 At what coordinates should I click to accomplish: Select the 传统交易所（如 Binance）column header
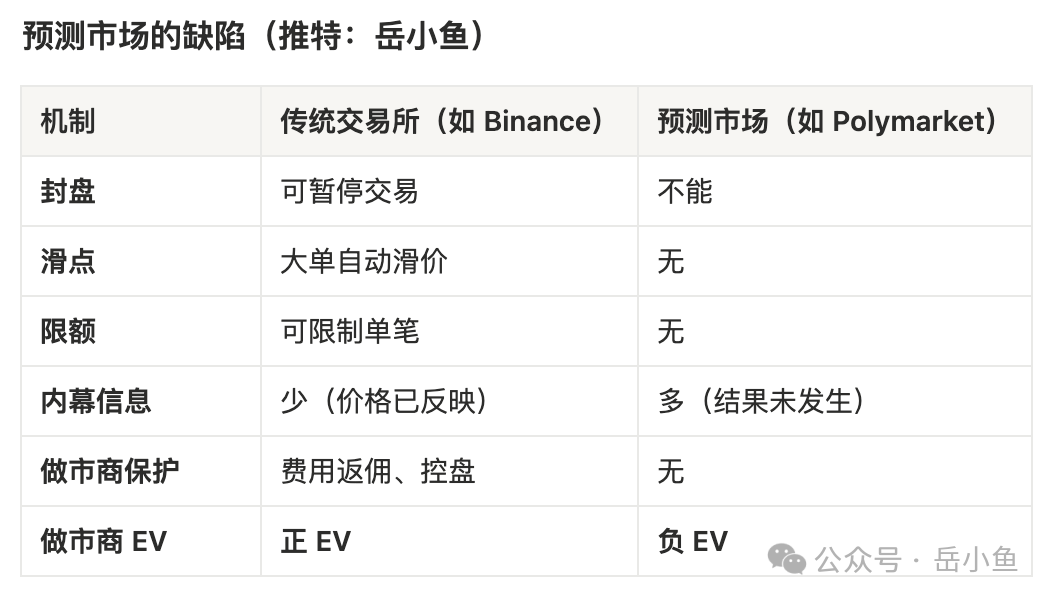coord(444,121)
